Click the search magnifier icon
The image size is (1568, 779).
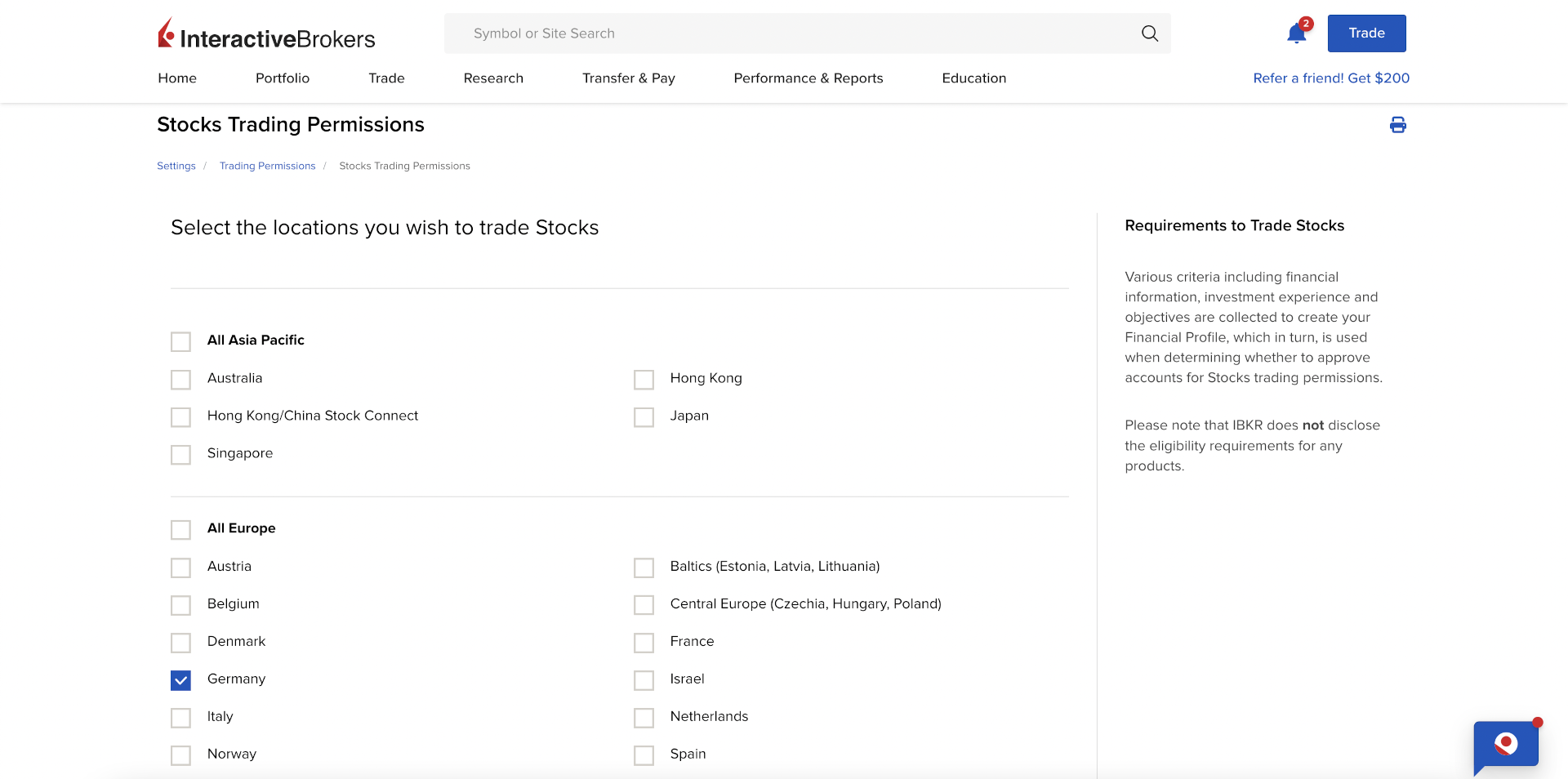1149,33
